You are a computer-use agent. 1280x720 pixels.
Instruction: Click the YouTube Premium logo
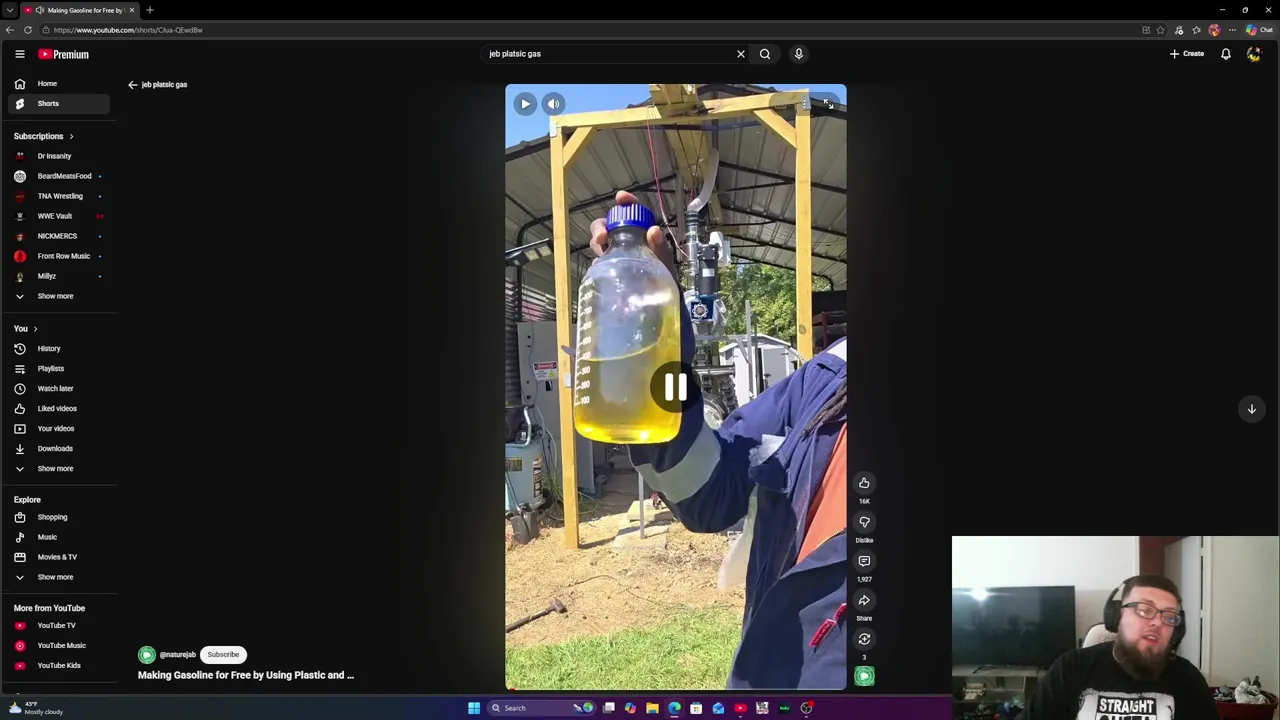pos(64,54)
